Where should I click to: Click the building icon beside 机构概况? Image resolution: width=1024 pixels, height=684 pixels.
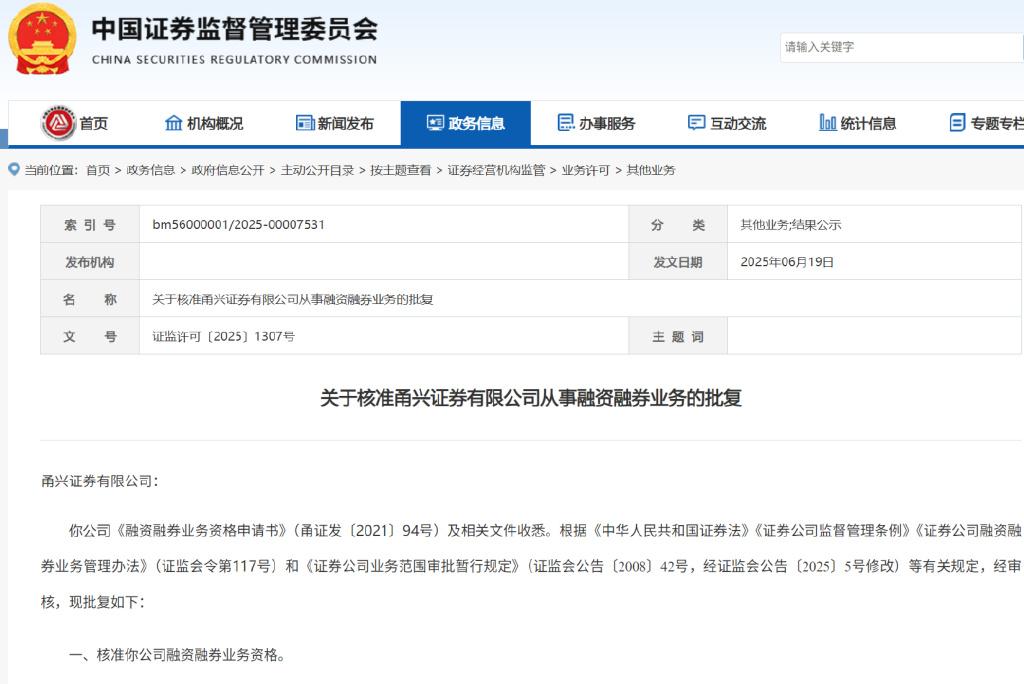173,123
